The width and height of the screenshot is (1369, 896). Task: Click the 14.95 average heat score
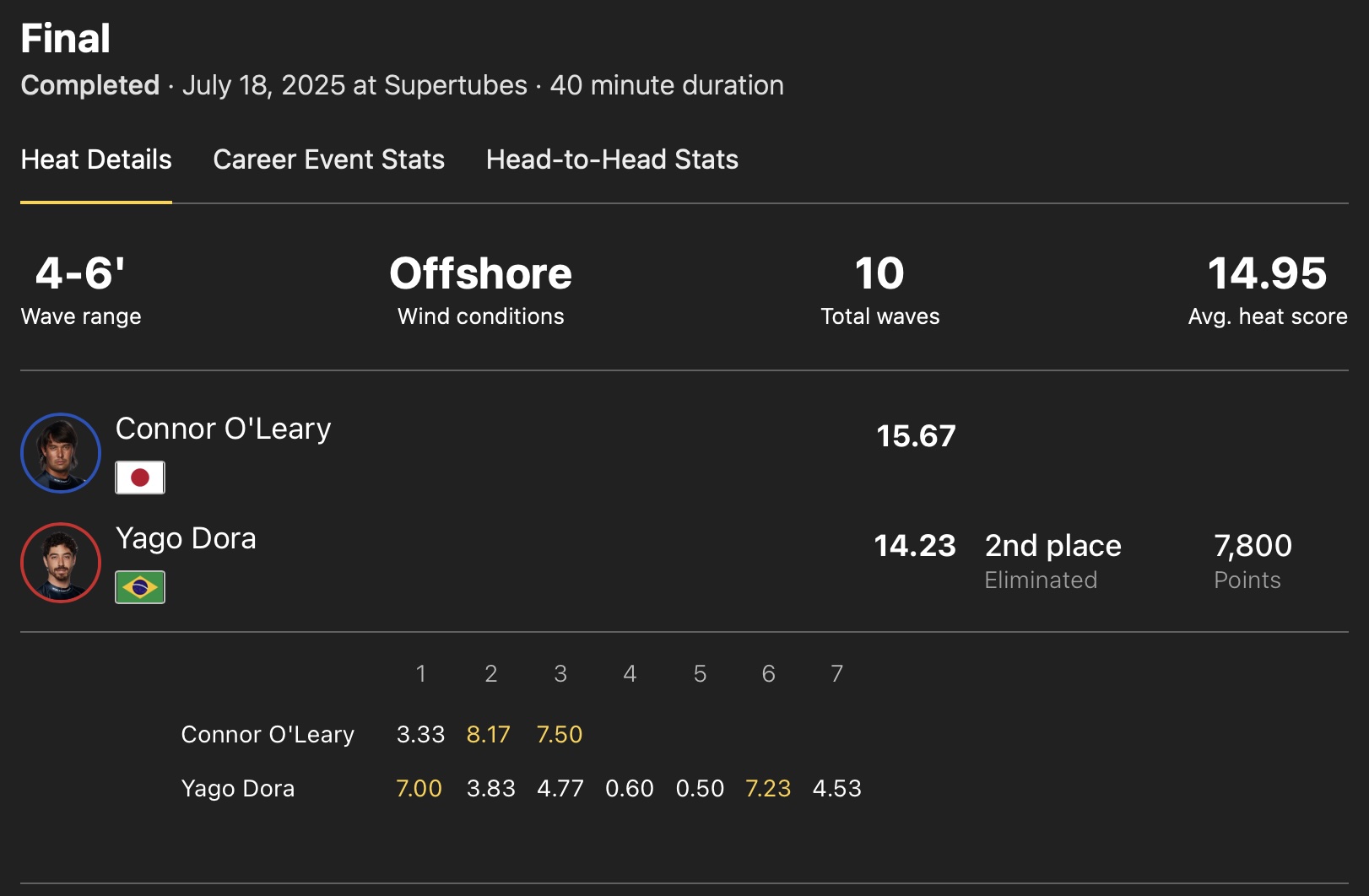pos(1267,274)
